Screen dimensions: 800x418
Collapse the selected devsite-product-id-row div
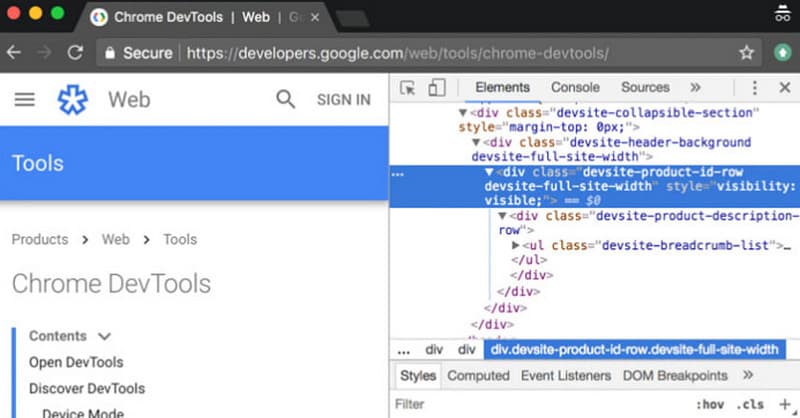pos(489,172)
